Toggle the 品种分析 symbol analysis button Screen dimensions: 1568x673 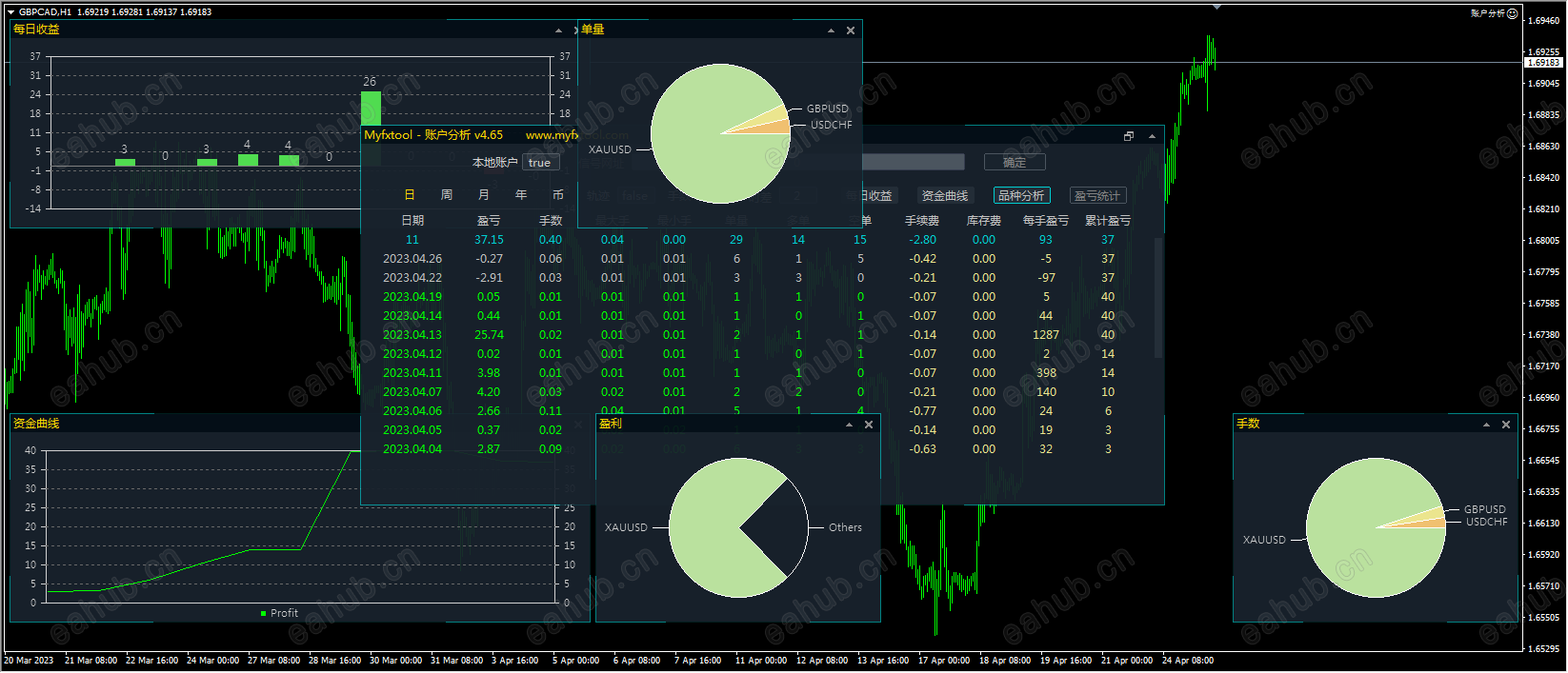pyautogui.click(x=1021, y=196)
